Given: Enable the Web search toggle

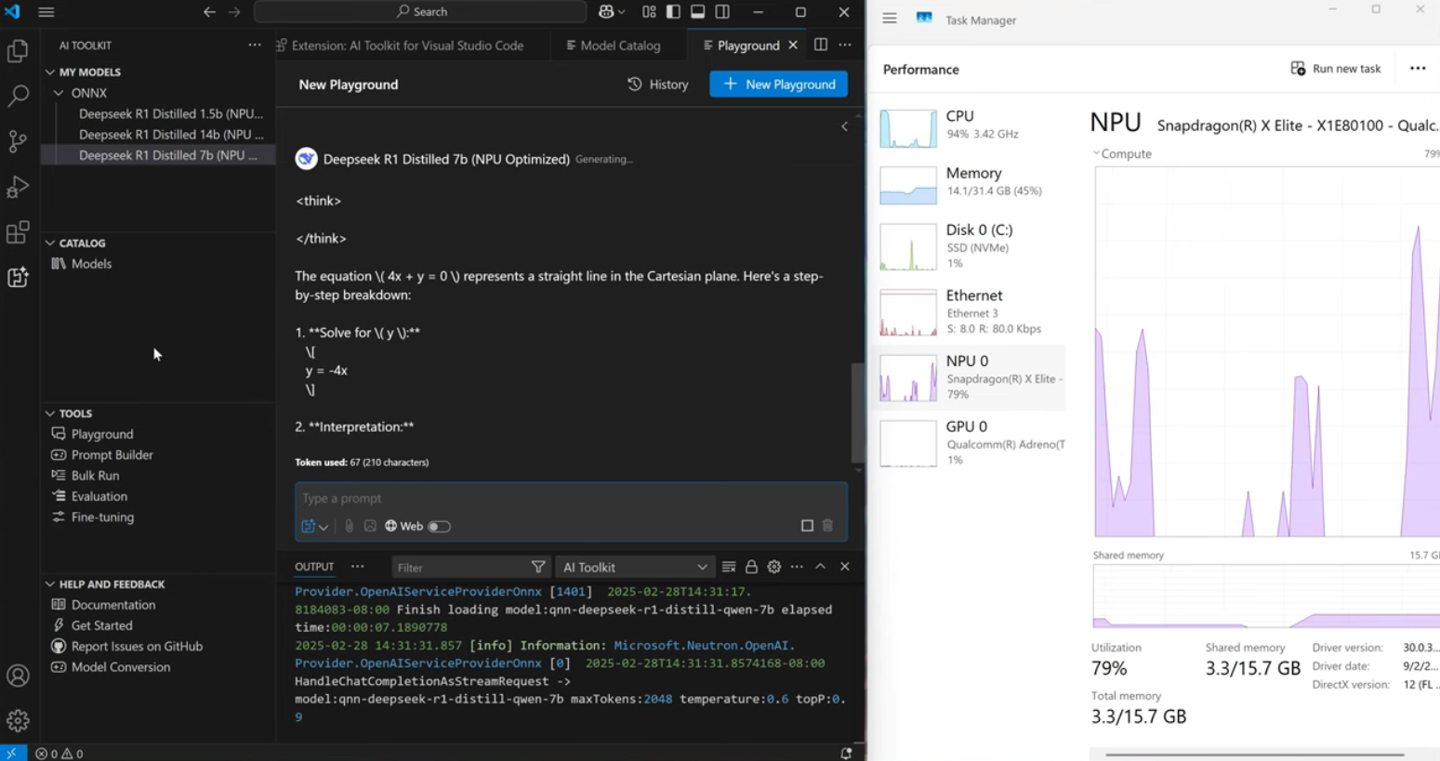Looking at the screenshot, I should pyautogui.click(x=439, y=526).
